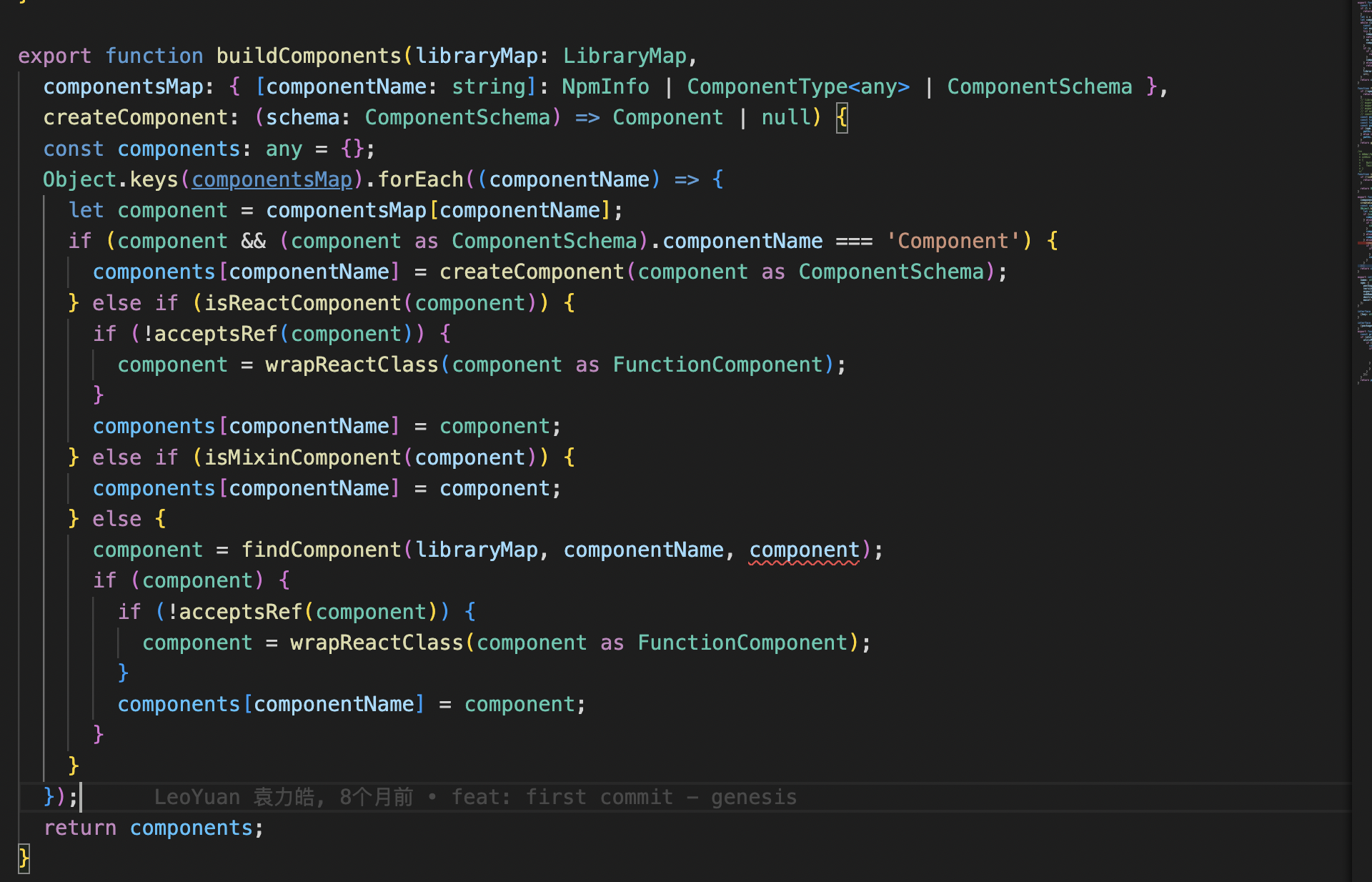This screenshot has height=882, width=1372.
Task: Click the const keyword before components
Action: (73, 149)
